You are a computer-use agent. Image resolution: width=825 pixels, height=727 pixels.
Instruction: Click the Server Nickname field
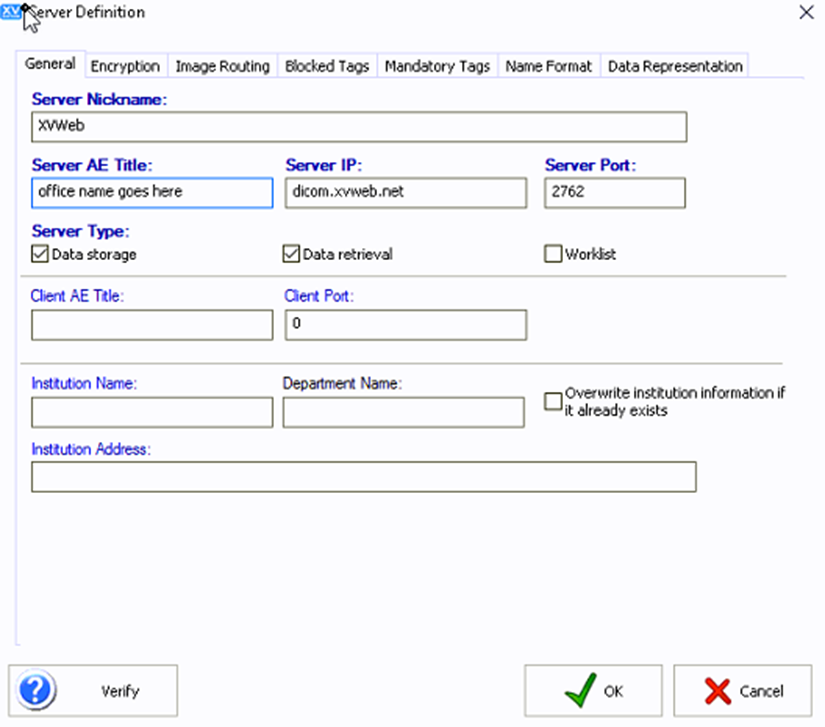click(359, 127)
